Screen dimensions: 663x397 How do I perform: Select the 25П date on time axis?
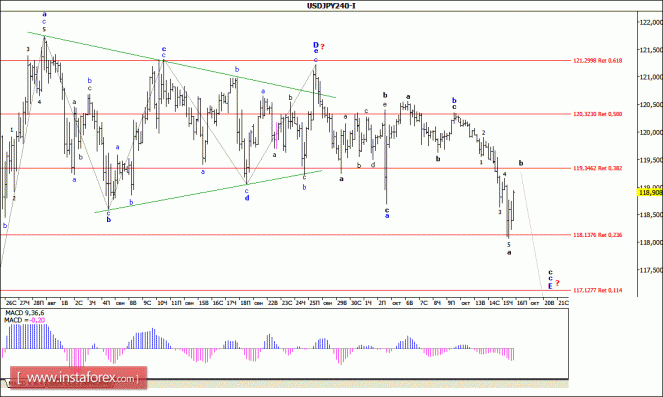coord(314,303)
